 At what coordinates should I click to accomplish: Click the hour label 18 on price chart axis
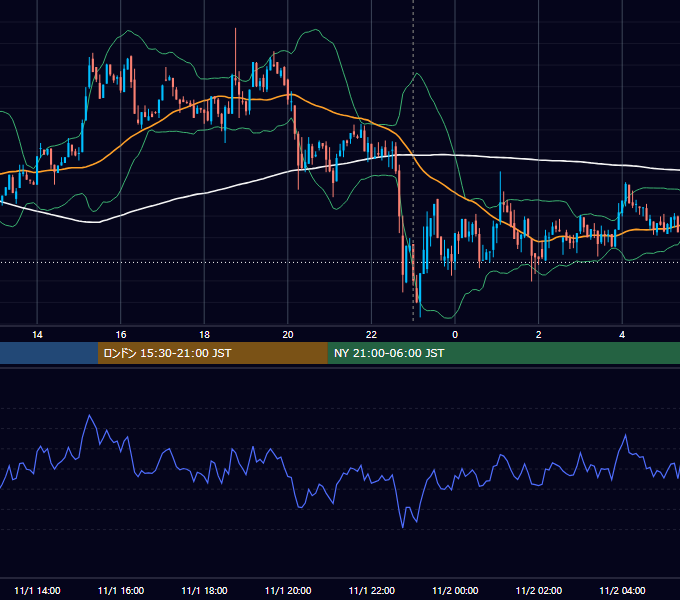click(x=204, y=335)
